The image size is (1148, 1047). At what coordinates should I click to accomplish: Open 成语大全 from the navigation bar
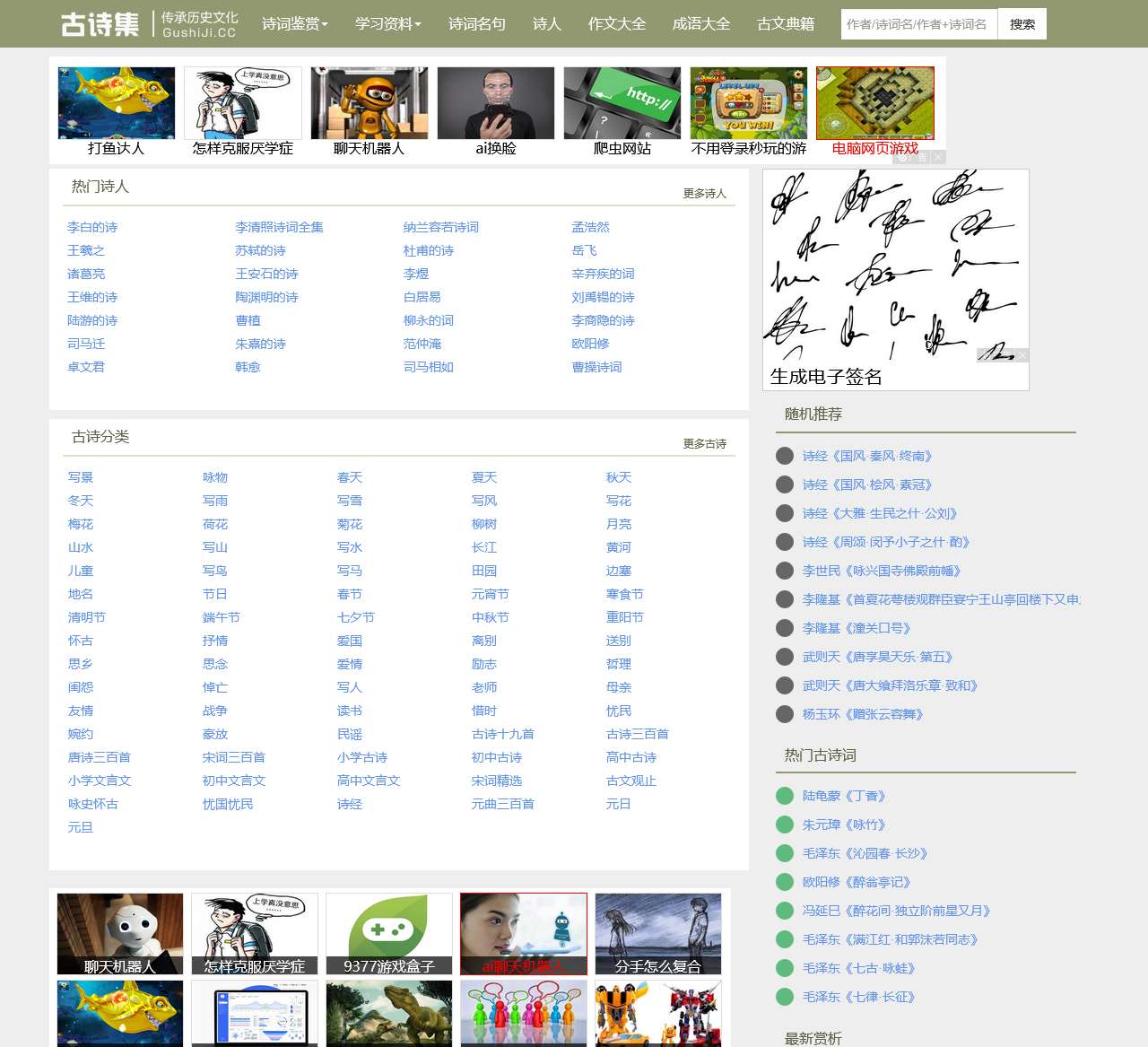701,24
